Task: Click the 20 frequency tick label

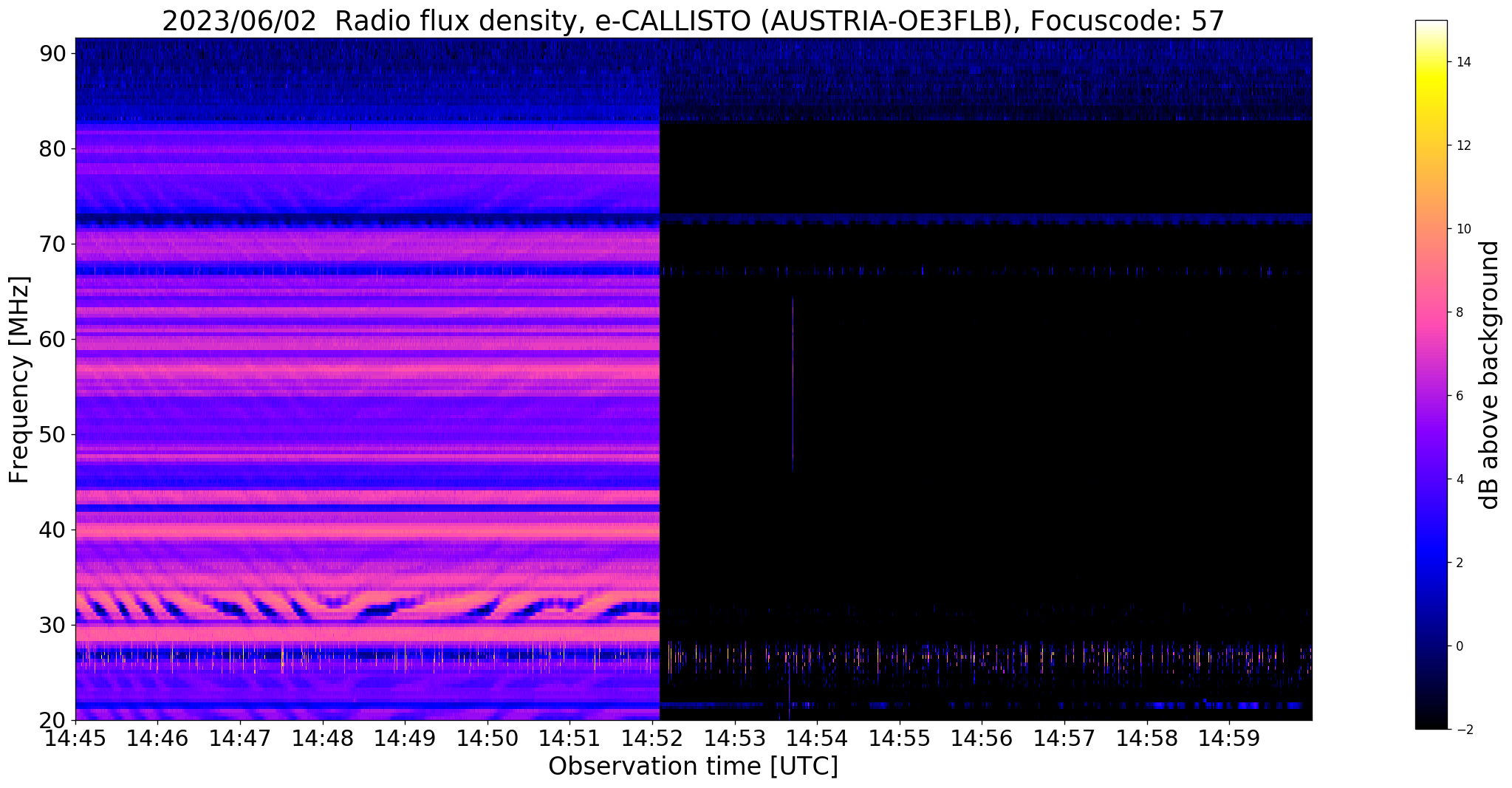Action: tap(54, 720)
